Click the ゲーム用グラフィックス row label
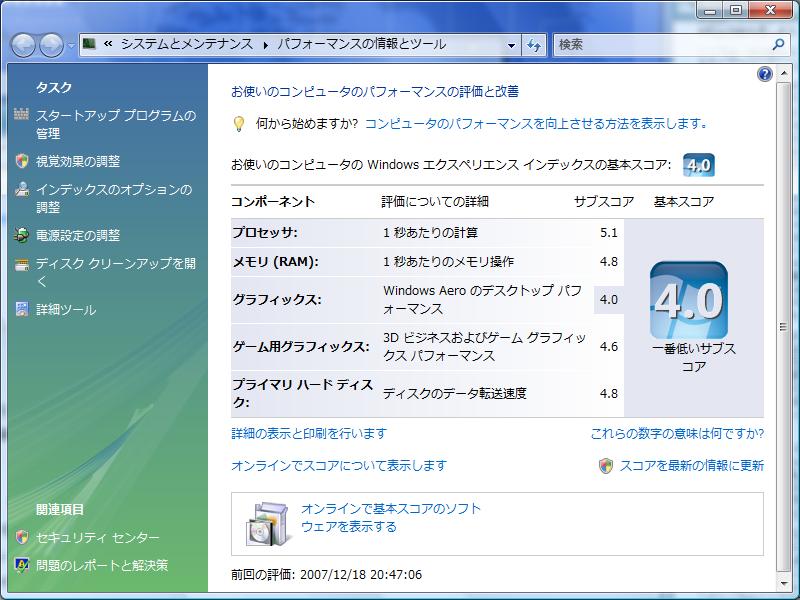The height and width of the screenshot is (600, 800). click(x=301, y=347)
